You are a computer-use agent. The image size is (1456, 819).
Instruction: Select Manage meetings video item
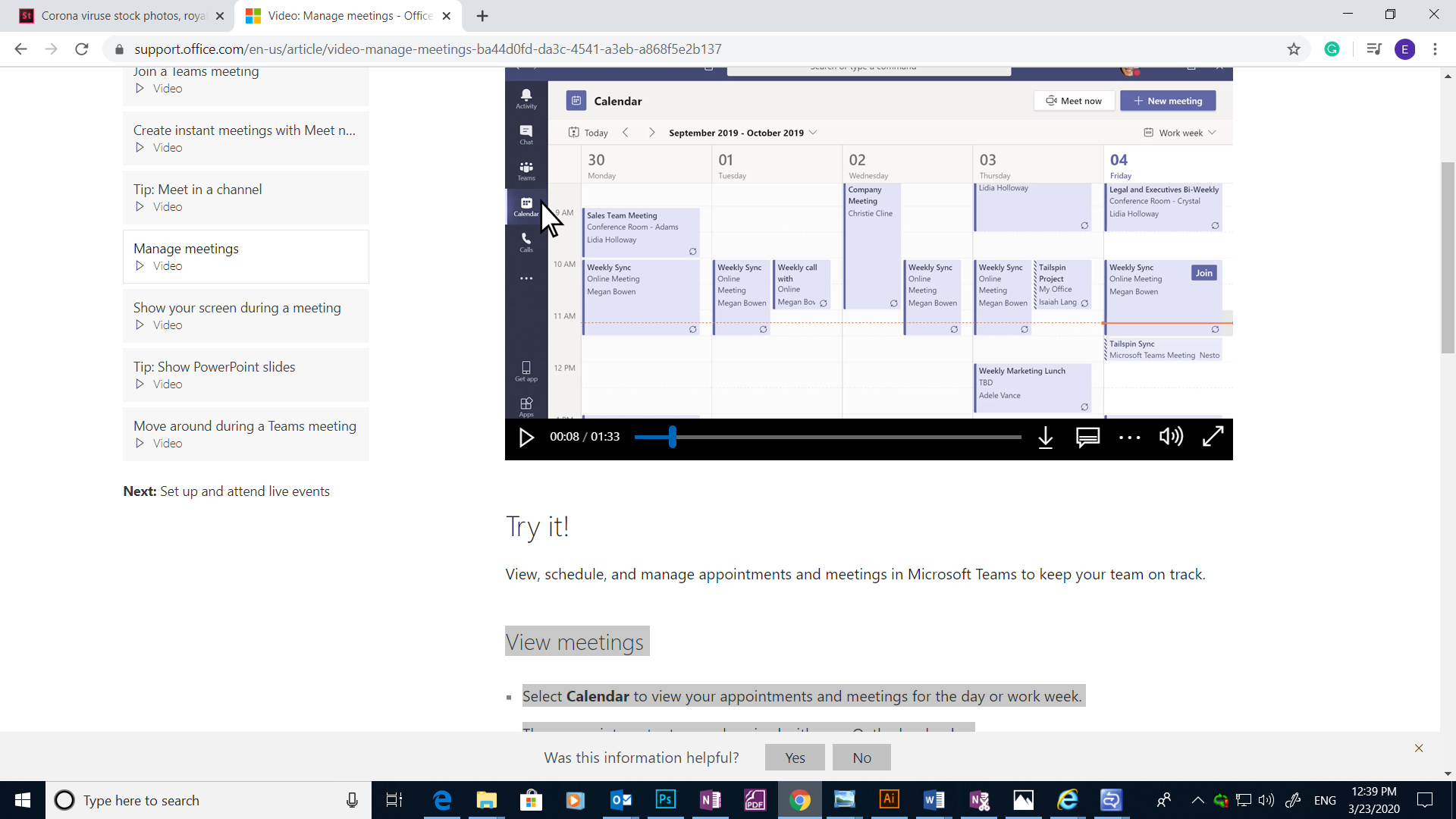tap(246, 256)
